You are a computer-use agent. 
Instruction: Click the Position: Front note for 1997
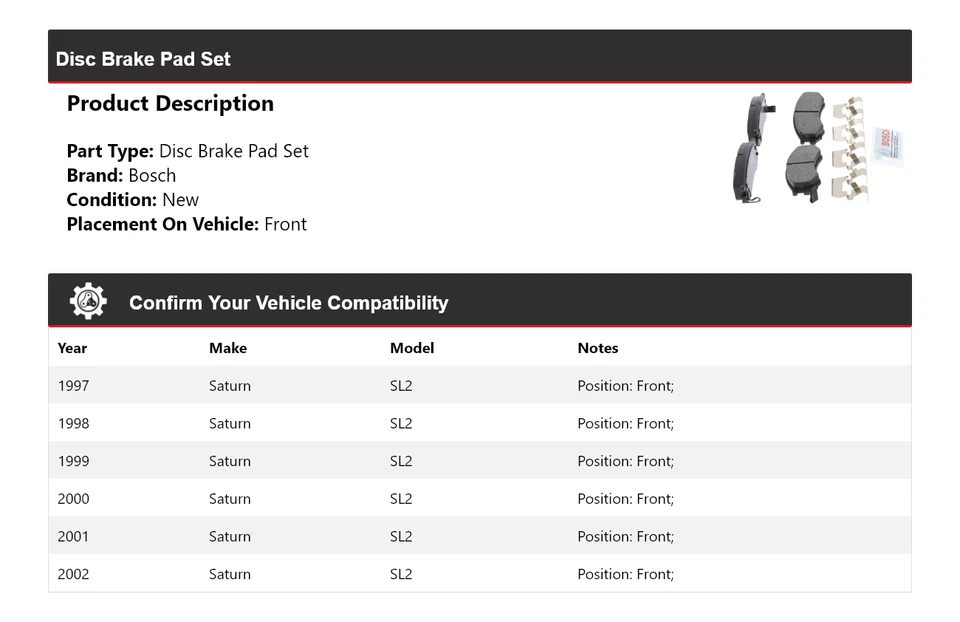(x=626, y=386)
